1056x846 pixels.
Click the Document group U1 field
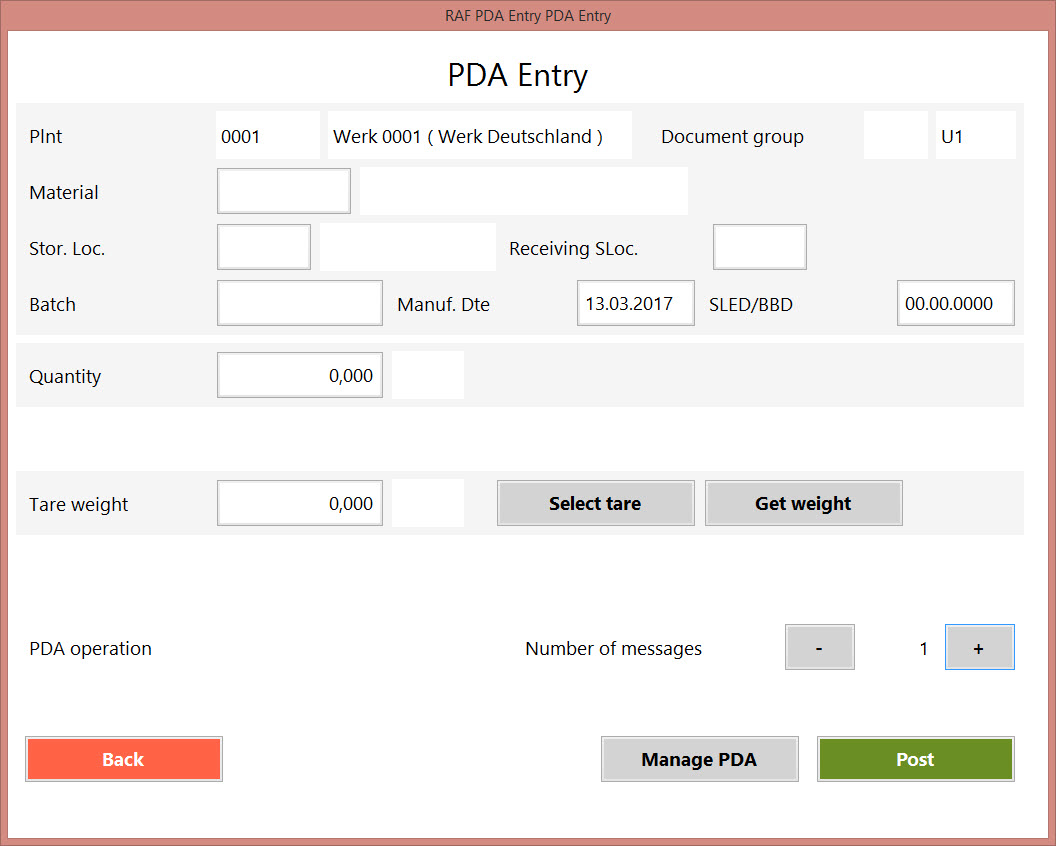point(975,135)
